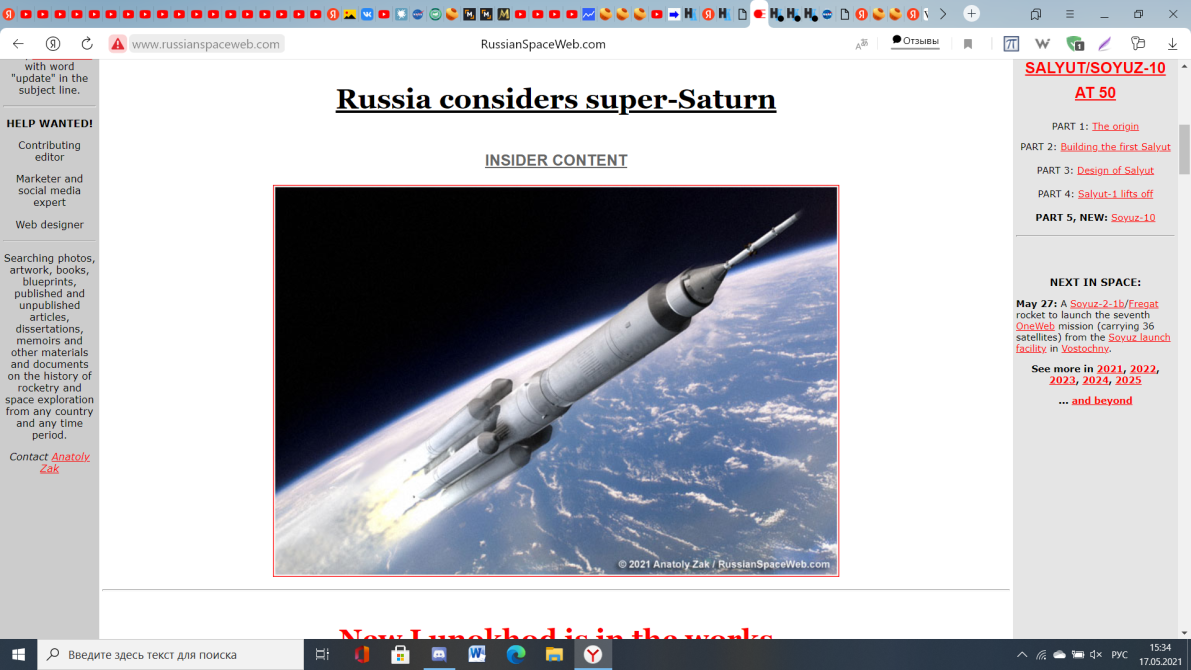Click the page's vertical scrollbar thumb

pyautogui.click(x=1184, y=148)
